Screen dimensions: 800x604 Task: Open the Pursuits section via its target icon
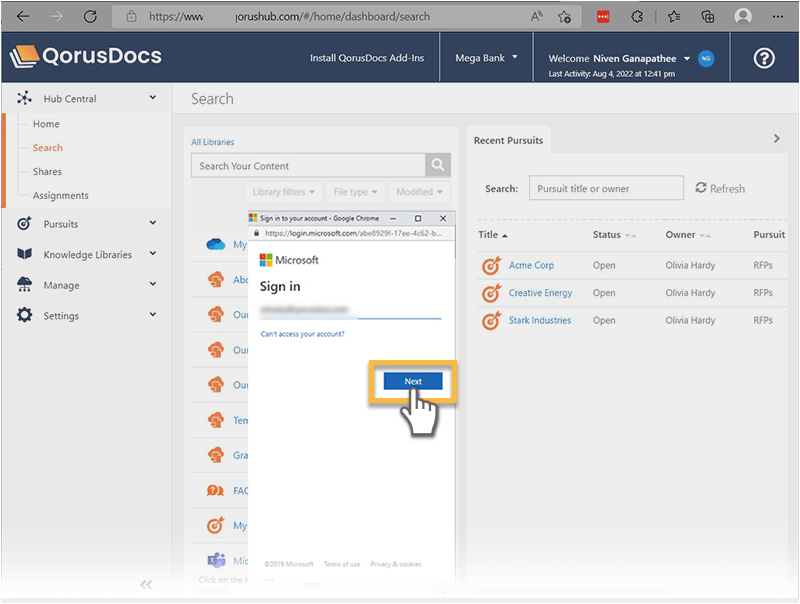pos(24,223)
